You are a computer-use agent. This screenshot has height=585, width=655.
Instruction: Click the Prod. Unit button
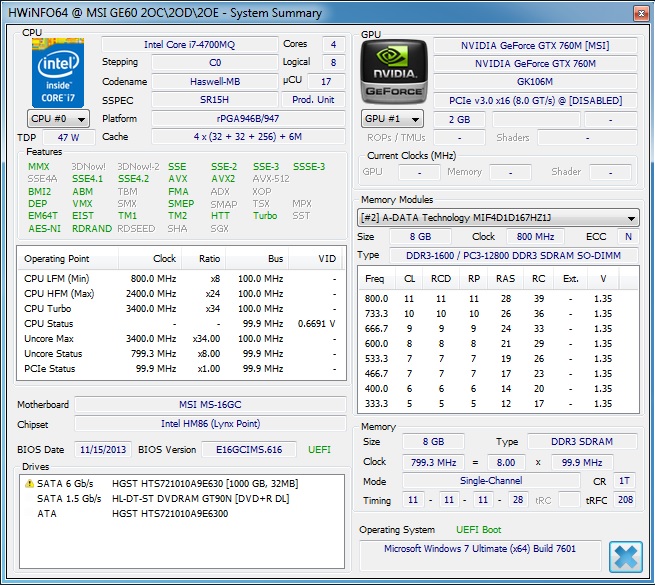pyautogui.click(x=313, y=99)
